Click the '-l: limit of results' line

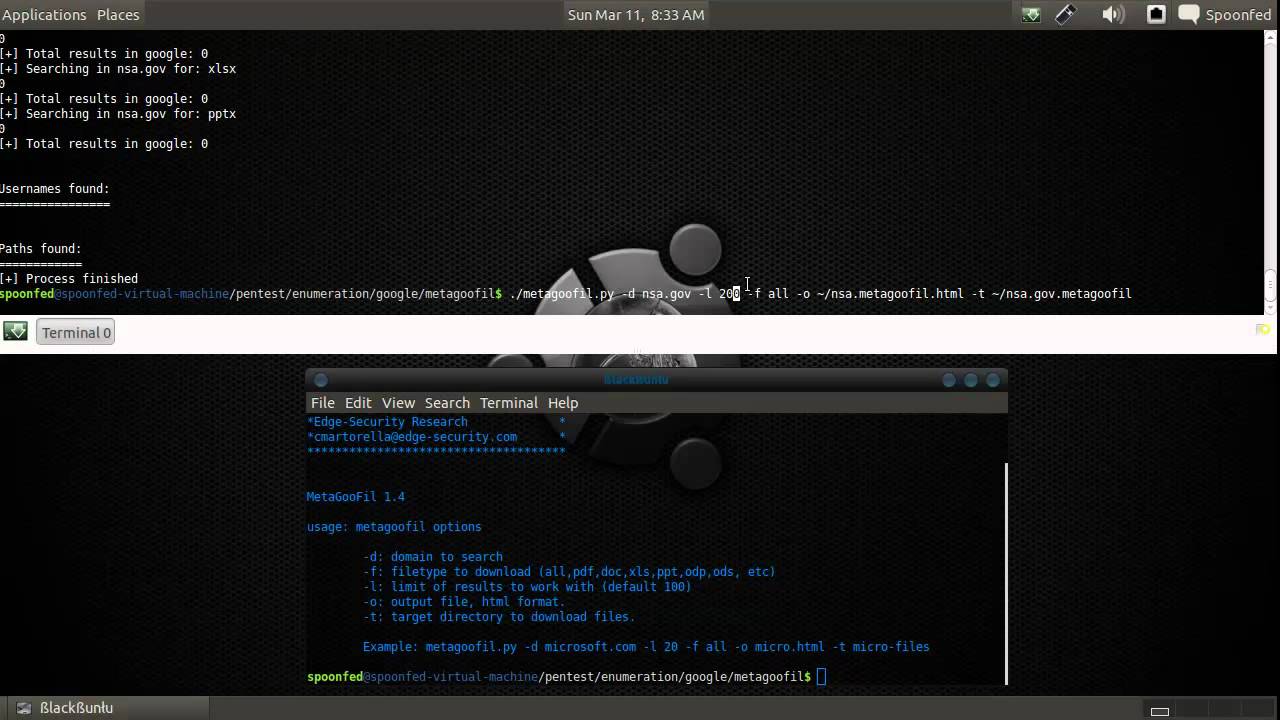pyautogui.click(x=527, y=587)
